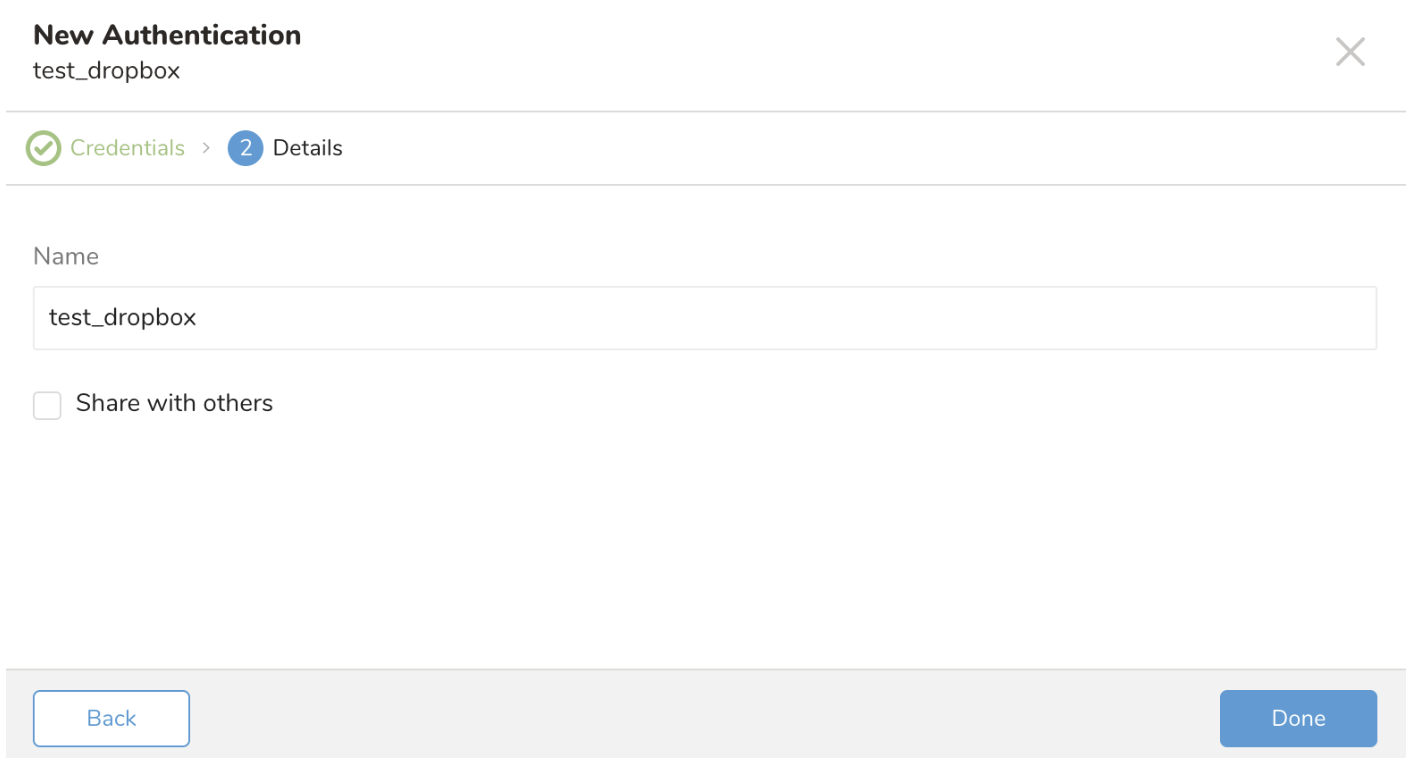1412x768 pixels.
Task: Click the Share with others label text
Action: pos(174,403)
